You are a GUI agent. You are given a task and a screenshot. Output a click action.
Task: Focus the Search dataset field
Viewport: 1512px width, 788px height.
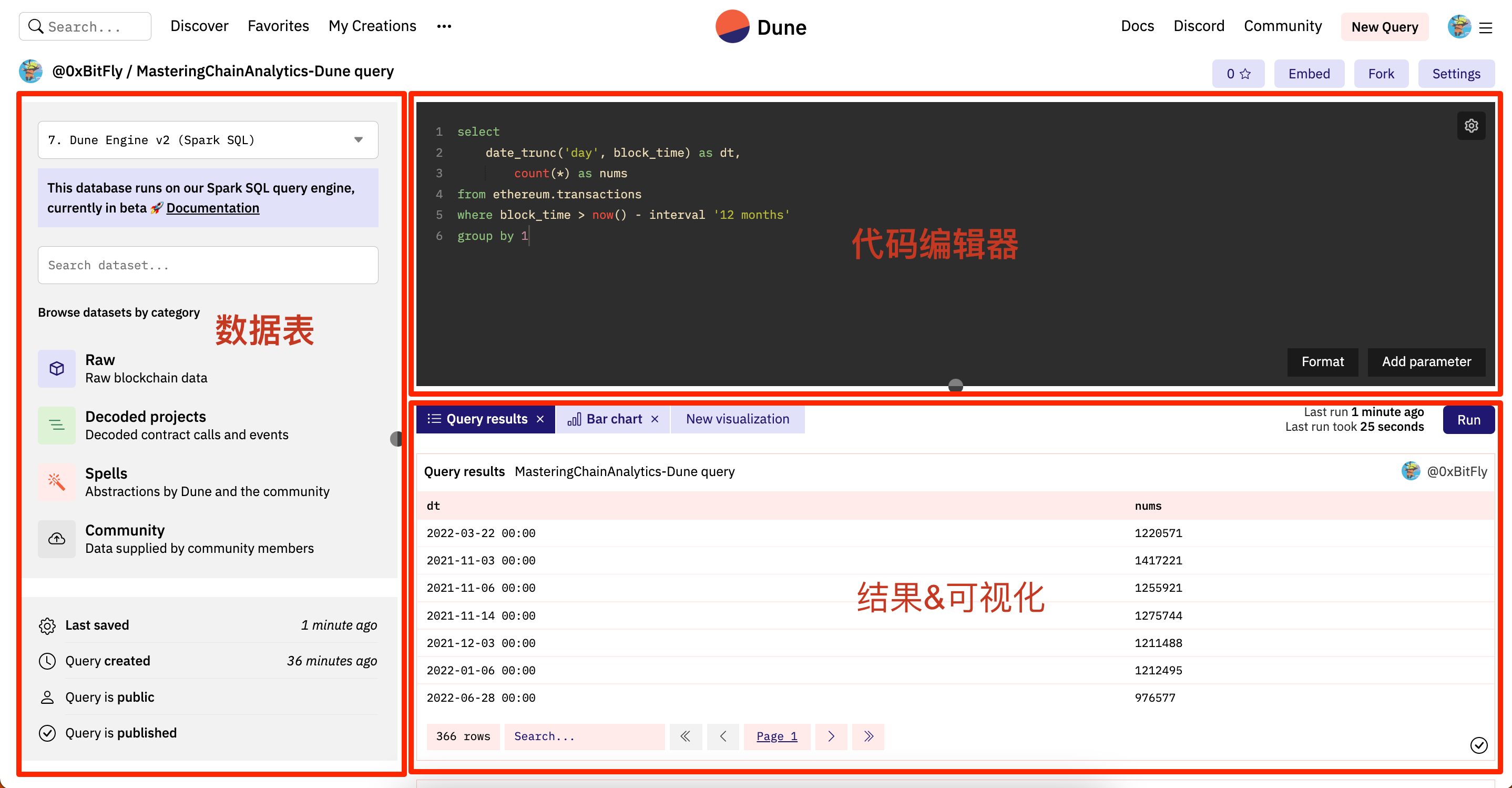point(208,265)
